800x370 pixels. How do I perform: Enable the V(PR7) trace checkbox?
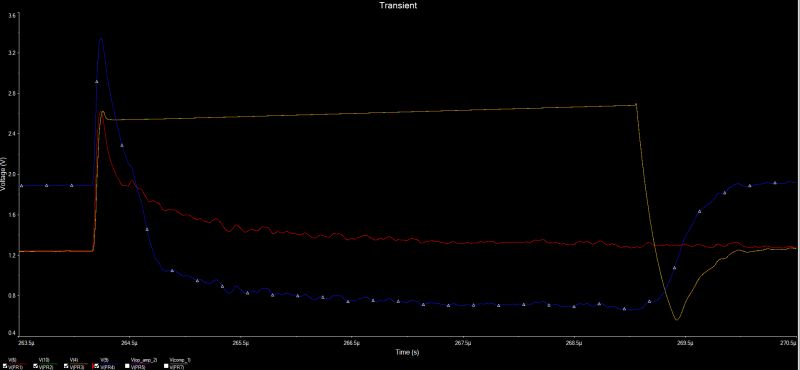click(166, 366)
